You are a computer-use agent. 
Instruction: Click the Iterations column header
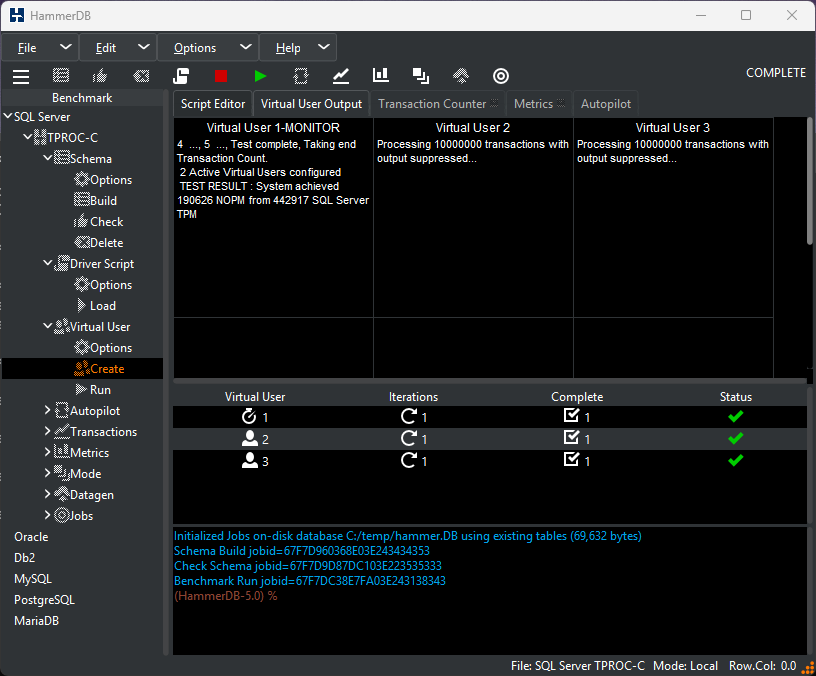[413, 397]
